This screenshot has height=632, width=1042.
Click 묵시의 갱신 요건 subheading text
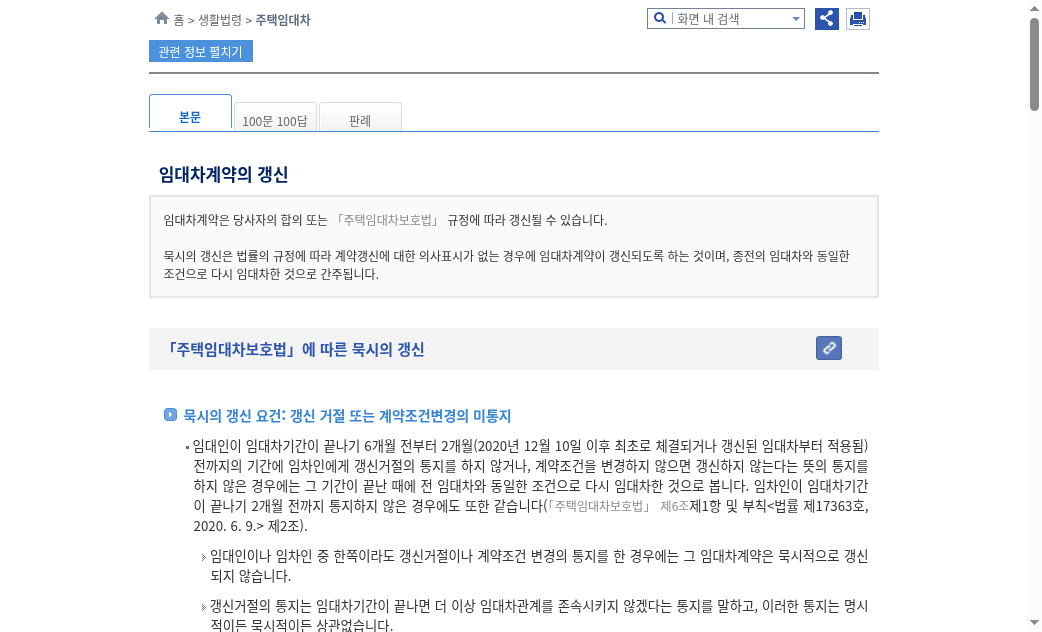(x=347, y=416)
